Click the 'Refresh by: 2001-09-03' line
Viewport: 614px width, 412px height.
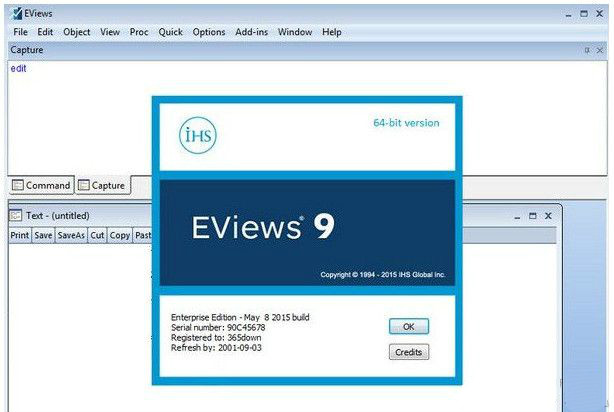click(x=216, y=348)
